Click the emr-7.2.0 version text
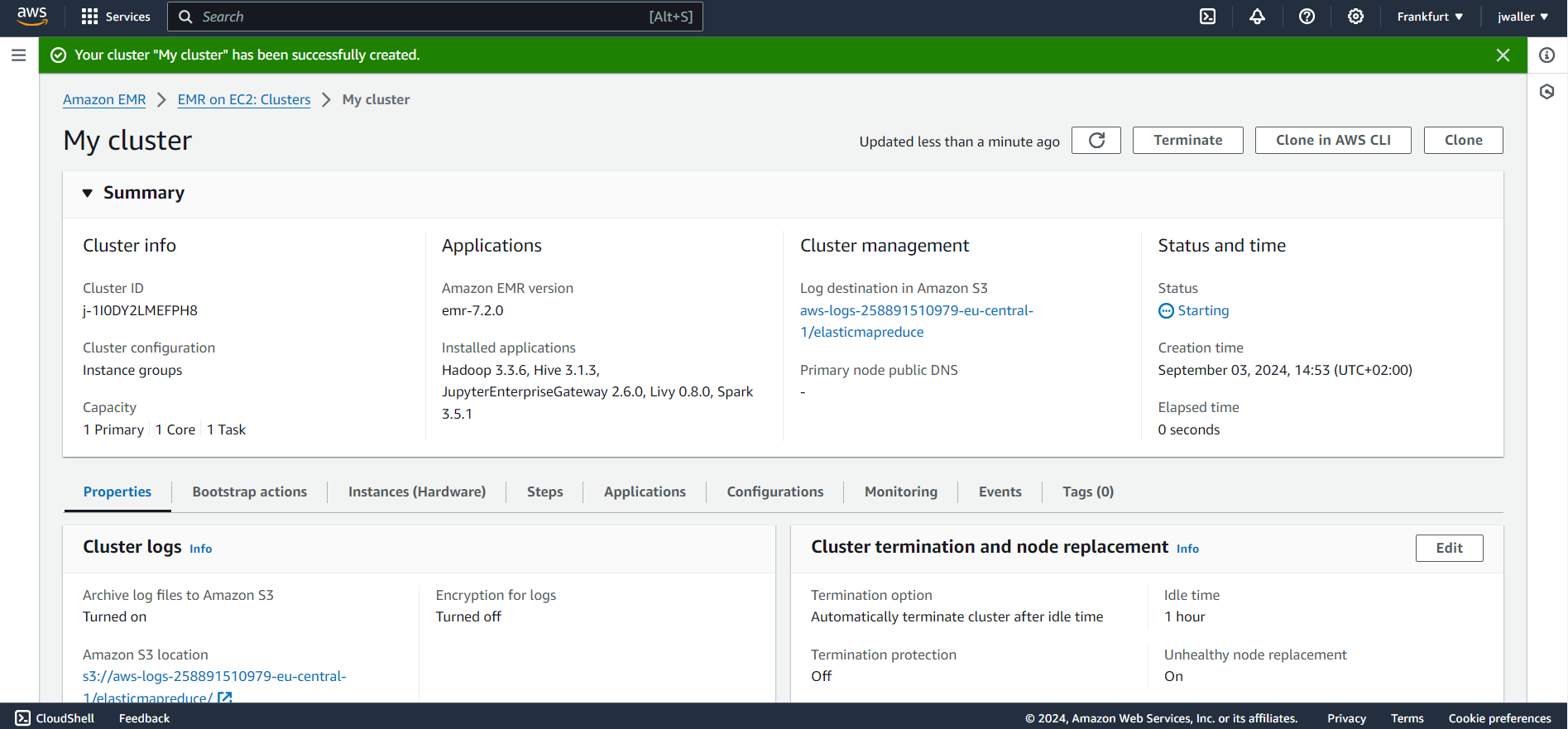Image resolution: width=1568 pixels, height=729 pixels. click(x=472, y=310)
